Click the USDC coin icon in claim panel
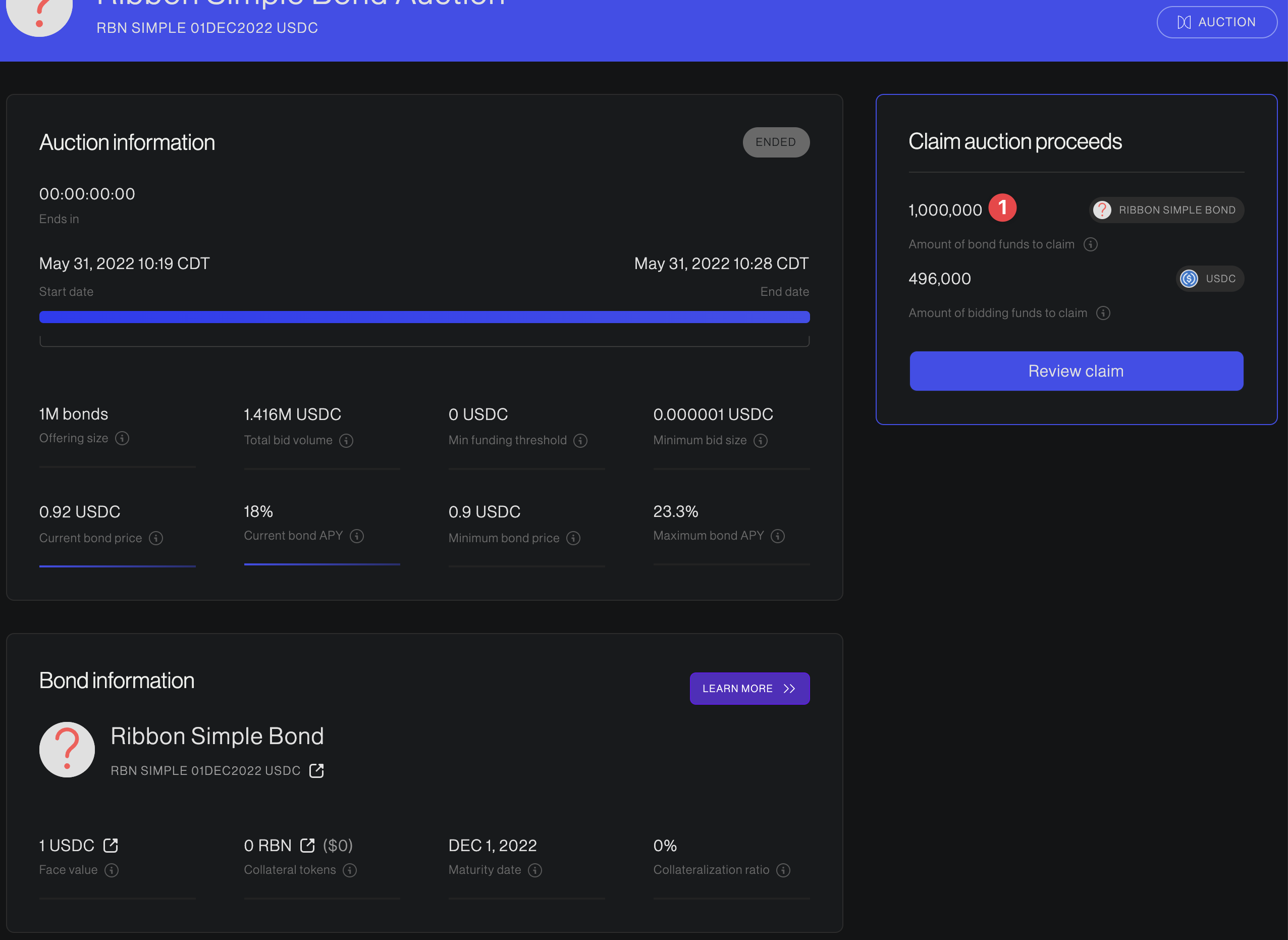Image resolution: width=1288 pixels, height=940 pixels. tap(1189, 278)
